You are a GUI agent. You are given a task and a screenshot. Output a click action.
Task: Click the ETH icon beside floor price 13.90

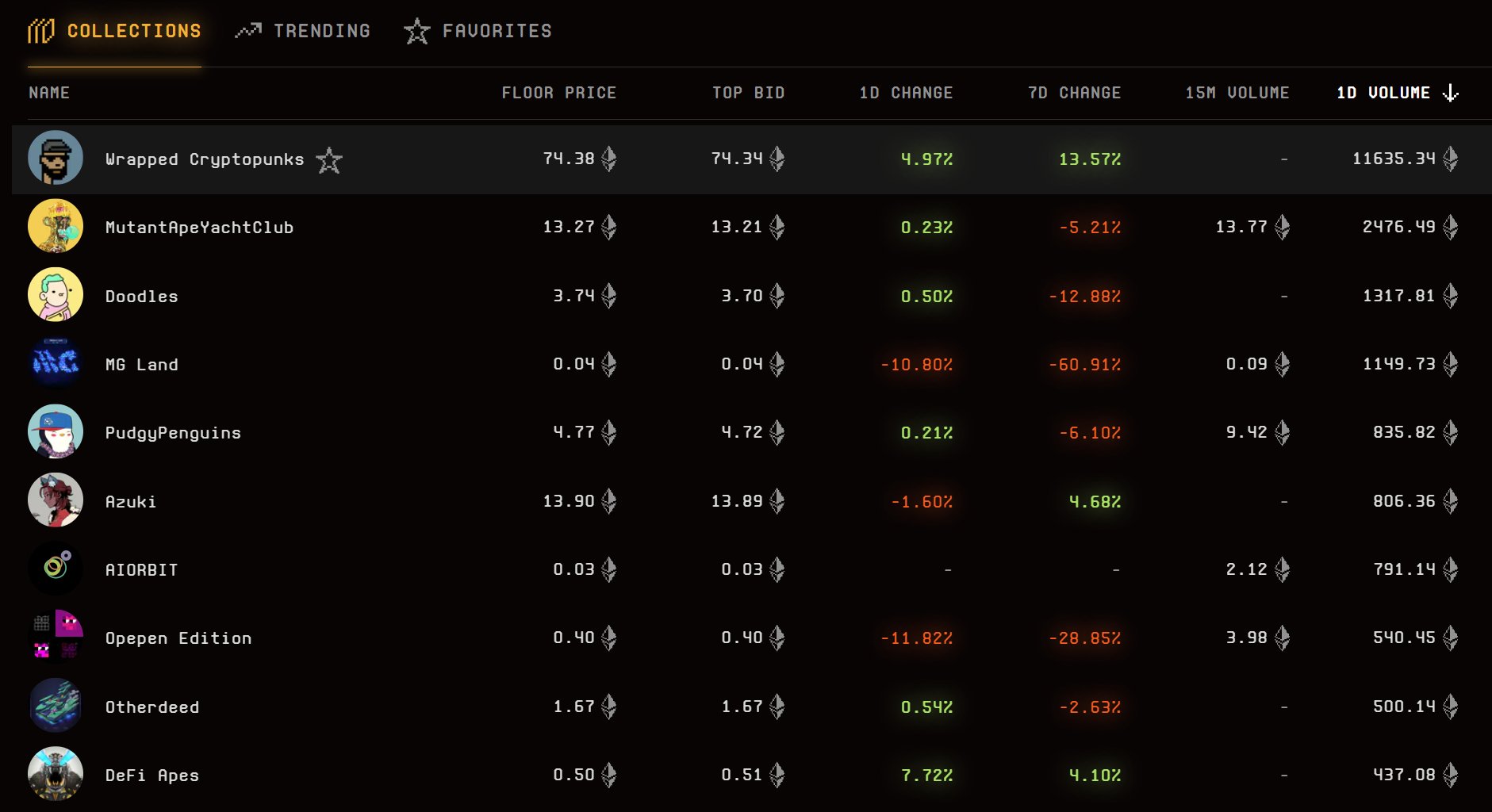click(609, 501)
